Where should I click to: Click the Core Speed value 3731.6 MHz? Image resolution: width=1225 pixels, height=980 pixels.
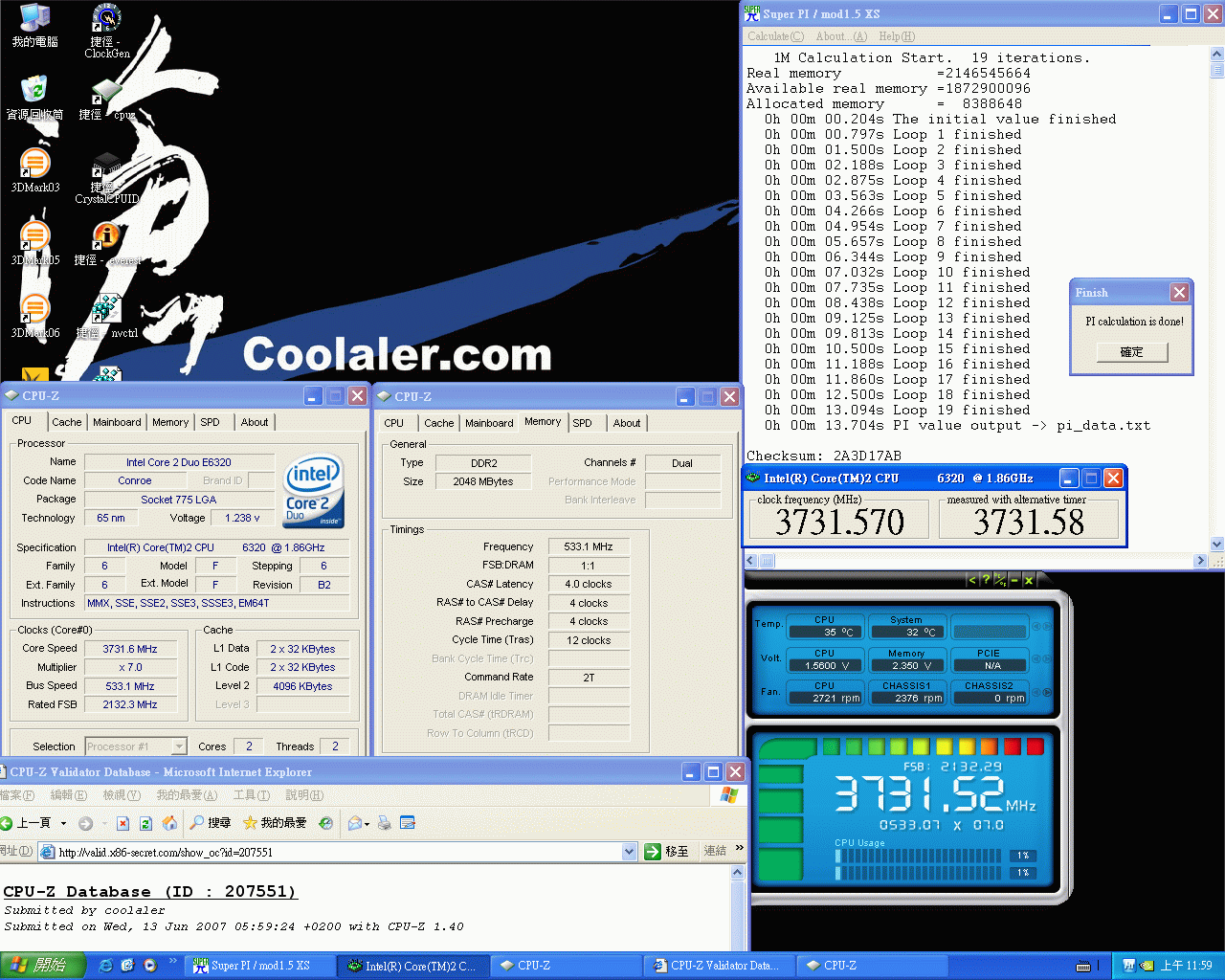click(x=130, y=649)
